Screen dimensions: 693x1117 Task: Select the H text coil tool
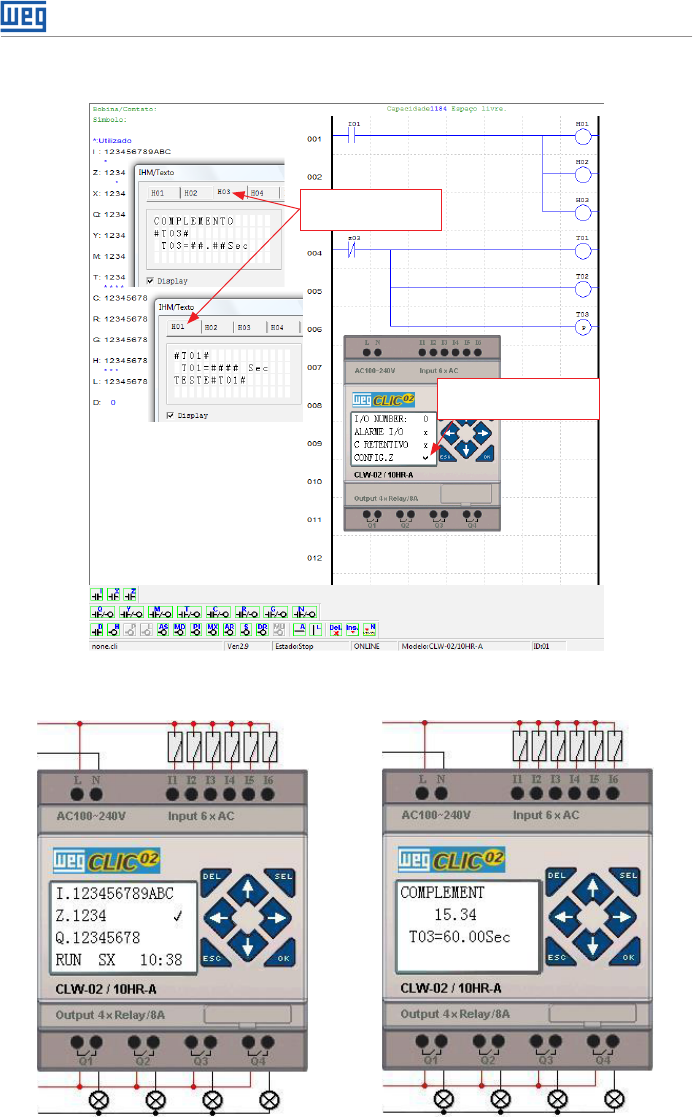click(x=113, y=630)
